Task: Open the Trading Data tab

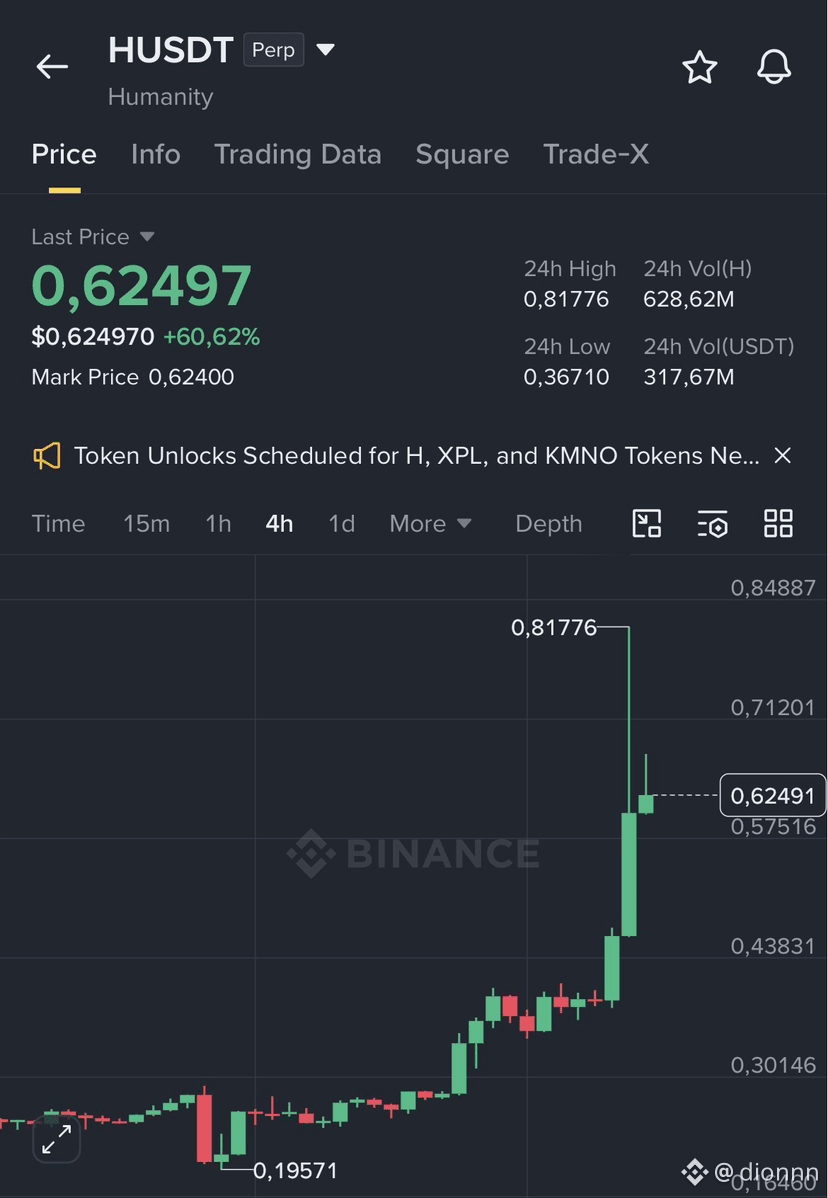Action: click(x=298, y=154)
